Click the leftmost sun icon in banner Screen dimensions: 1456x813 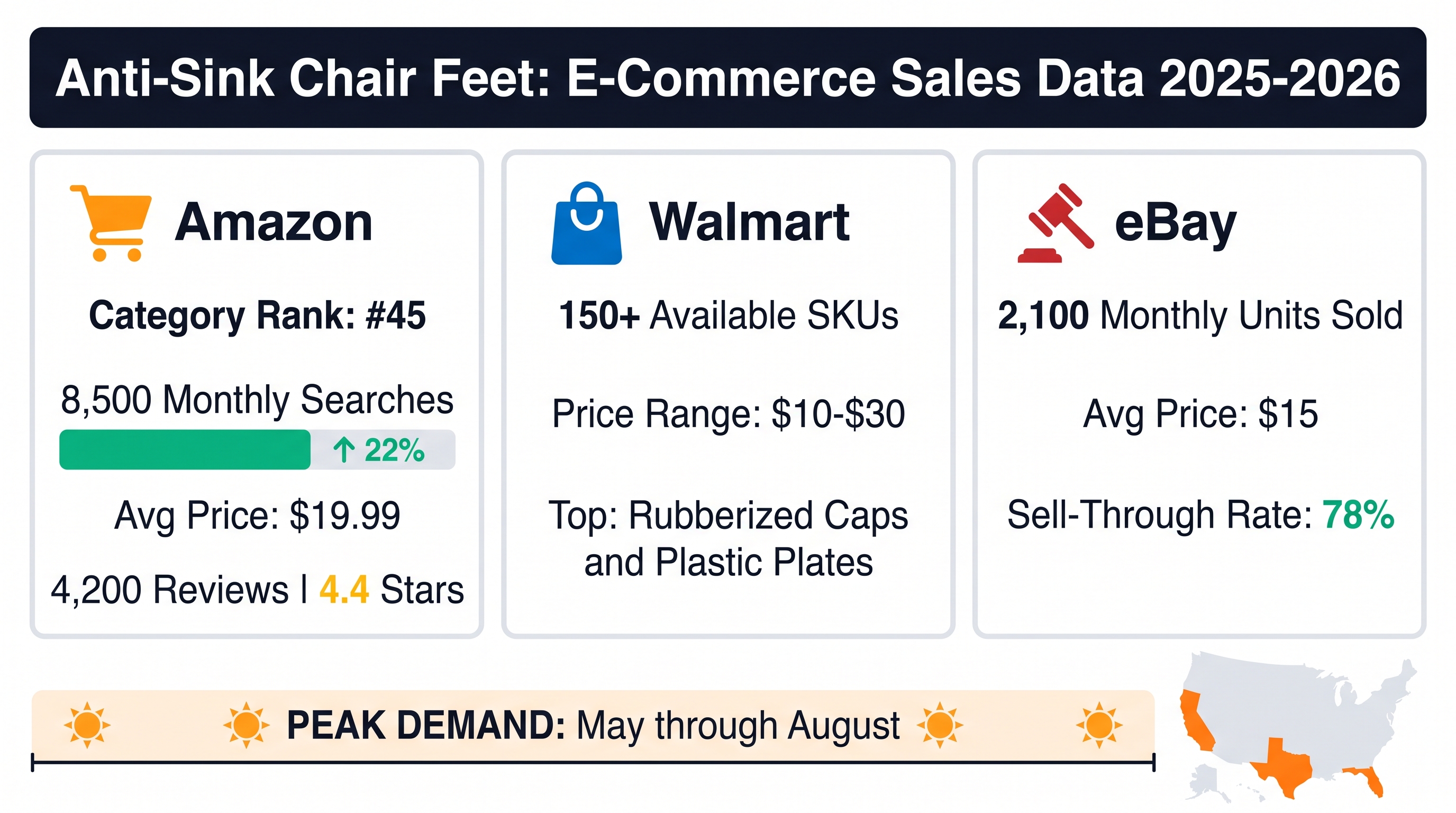point(86,725)
